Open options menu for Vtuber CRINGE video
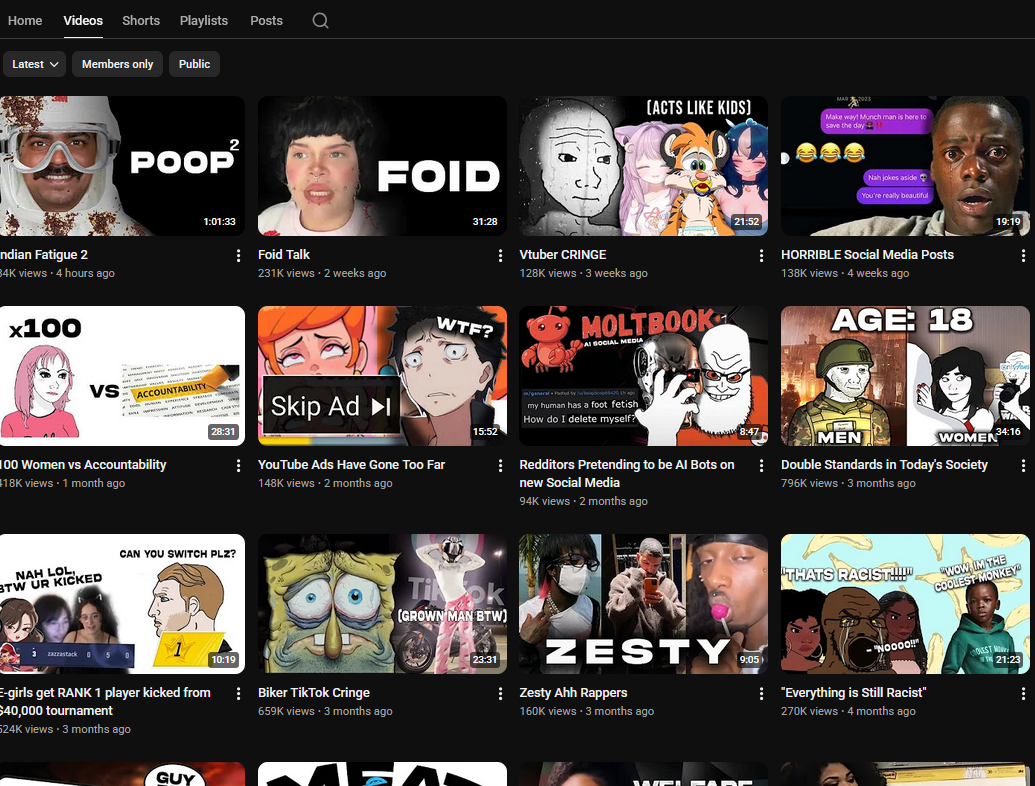This screenshot has width=1035, height=786. pyautogui.click(x=761, y=255)
